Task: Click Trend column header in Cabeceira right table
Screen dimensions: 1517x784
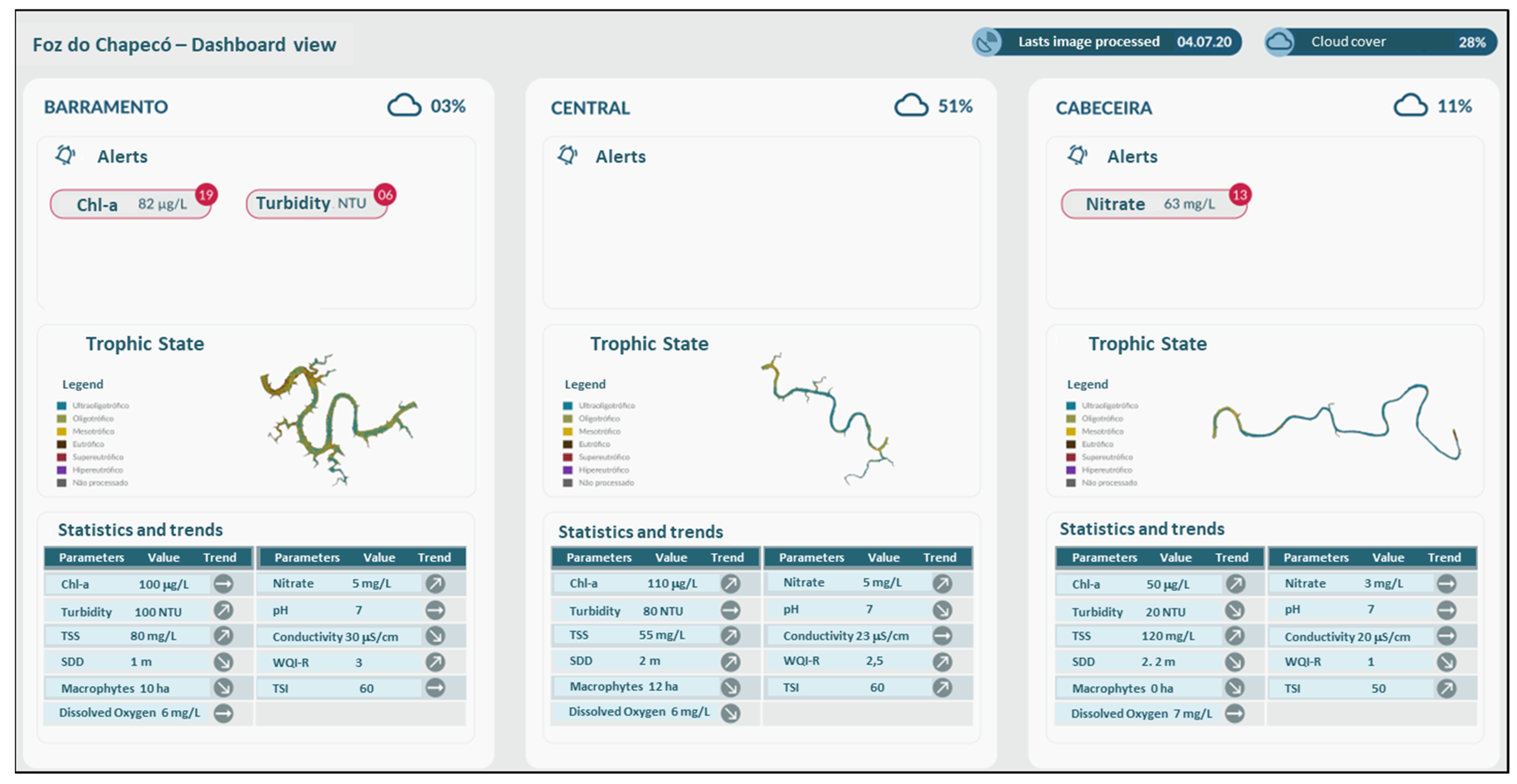Action: coord(1444,557)
